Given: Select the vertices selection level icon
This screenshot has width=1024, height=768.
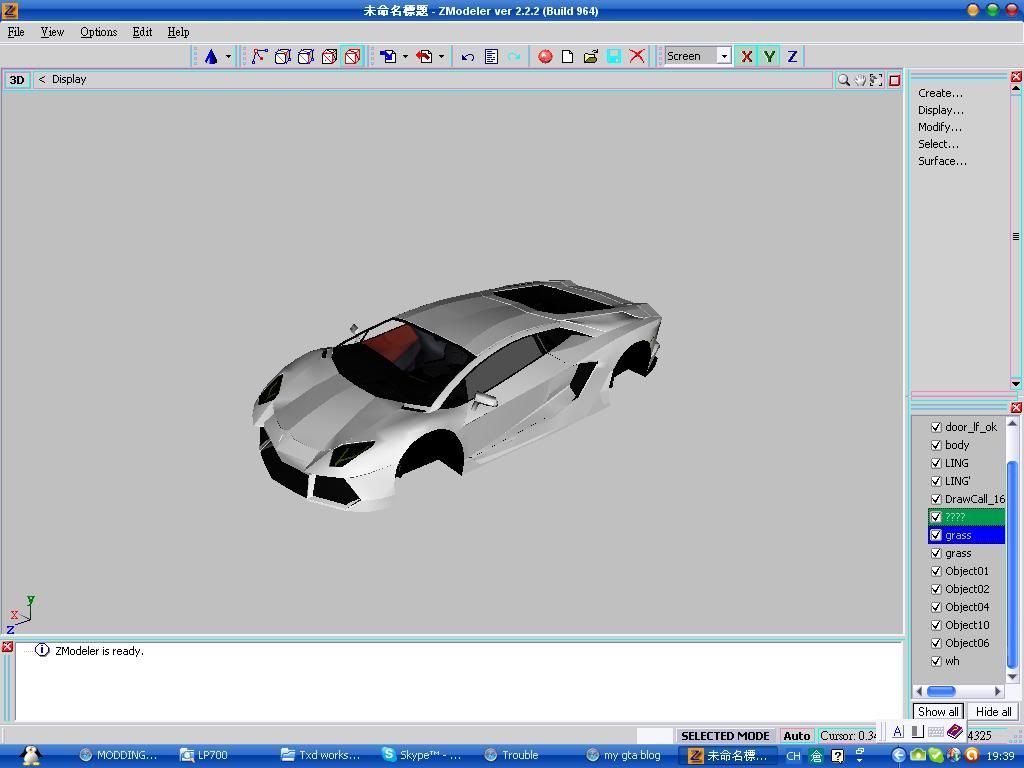Looking at the screenshot, I should tap(259, 57).
